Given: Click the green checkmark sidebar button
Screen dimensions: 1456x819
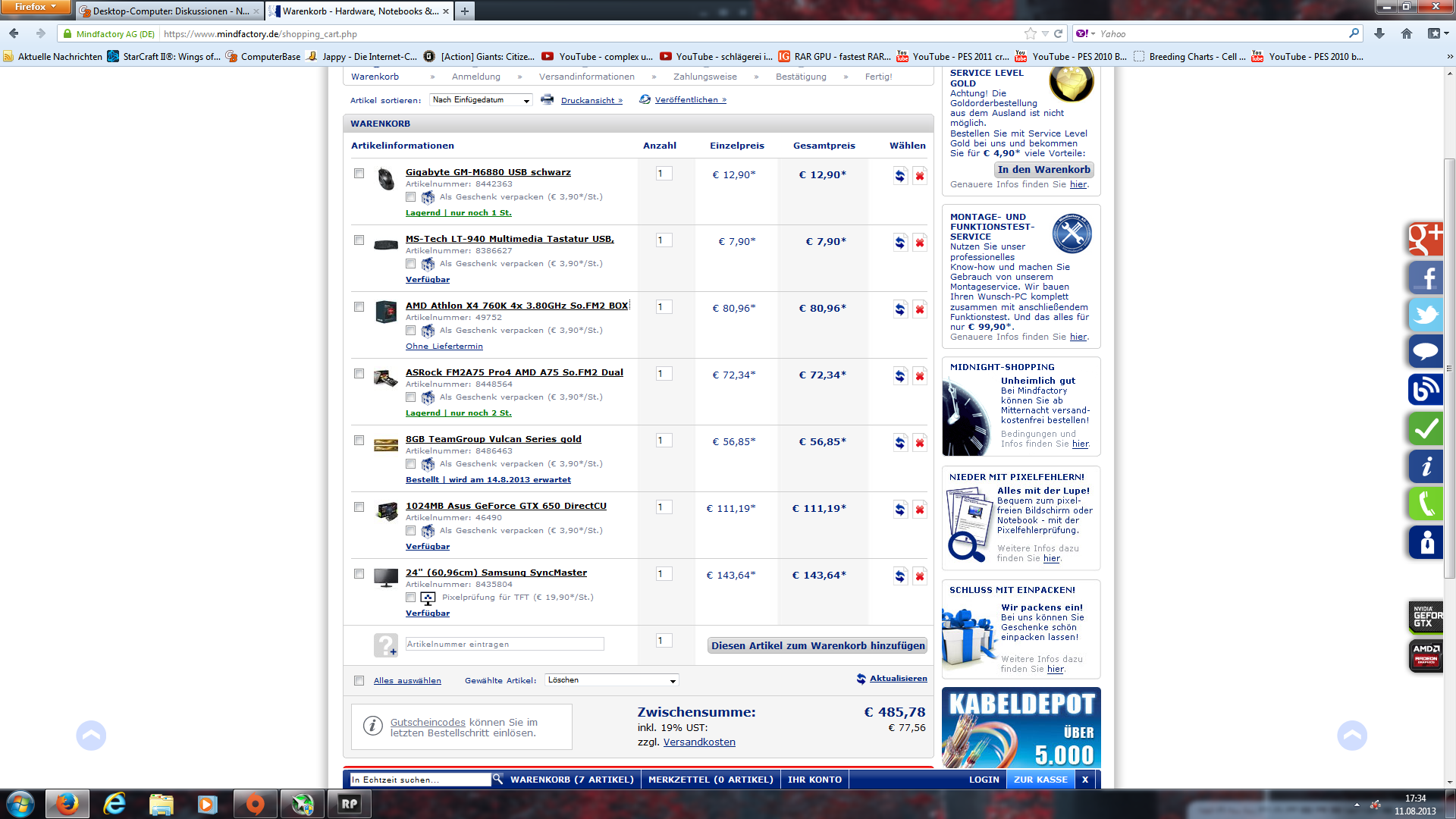Looking at the screenshot, I should (1426, 428).
